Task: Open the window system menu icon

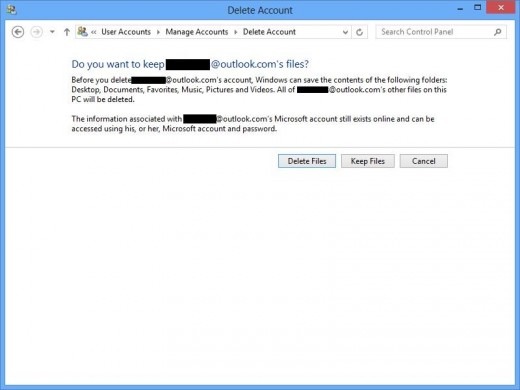Action: [x=11, y=10]
